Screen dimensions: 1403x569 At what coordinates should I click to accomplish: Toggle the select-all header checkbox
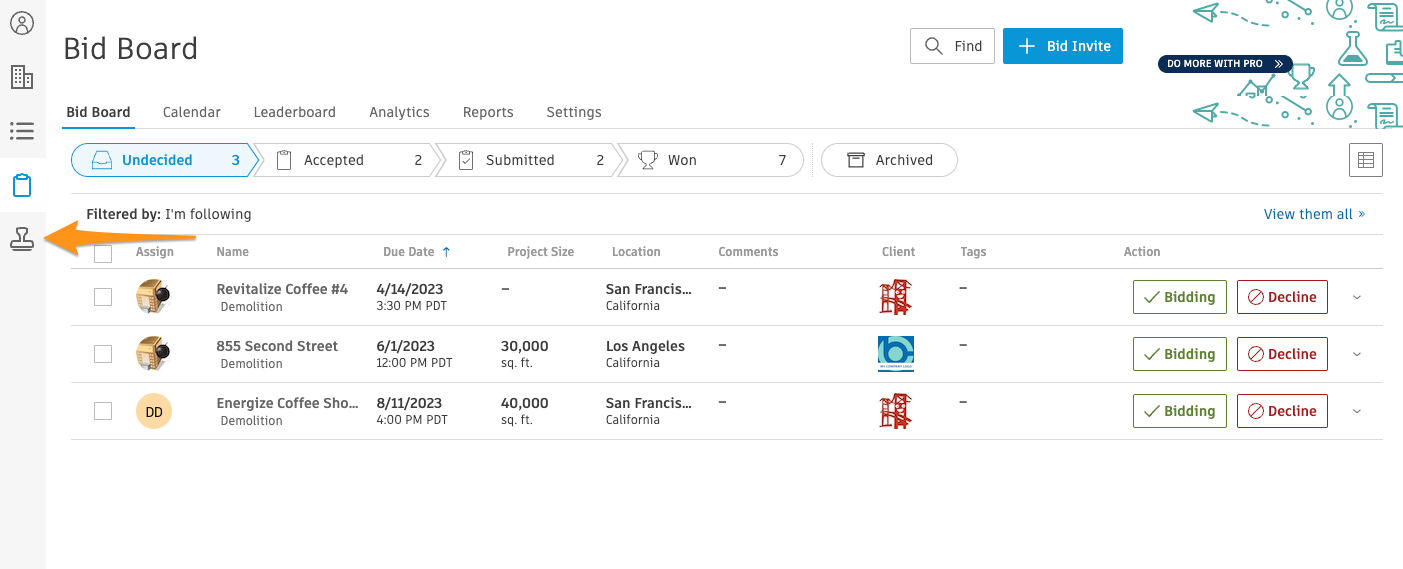click(x=103, y=254)
